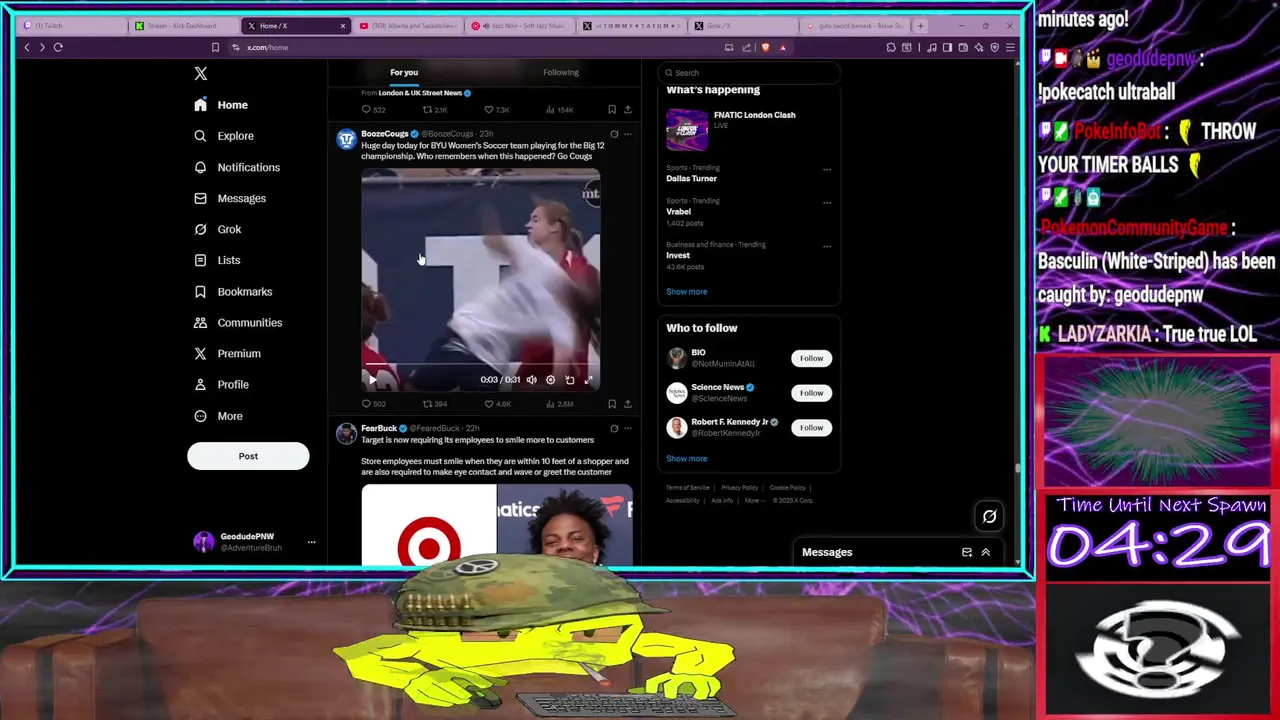Click the Communities people icon in sidebar

[x=200, y=322]
